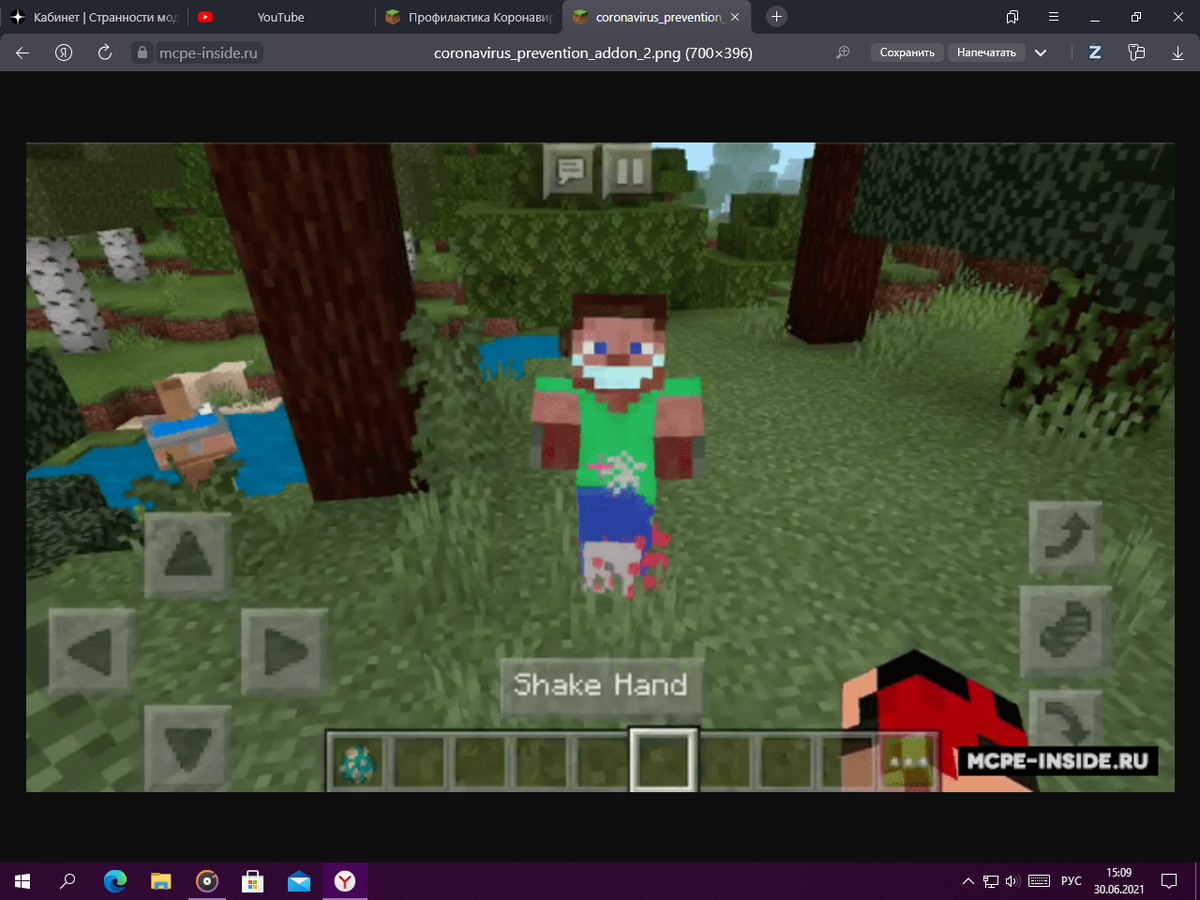Open the clock showing 15:09
1200x900 pixels.
(x=1120, y=881)
